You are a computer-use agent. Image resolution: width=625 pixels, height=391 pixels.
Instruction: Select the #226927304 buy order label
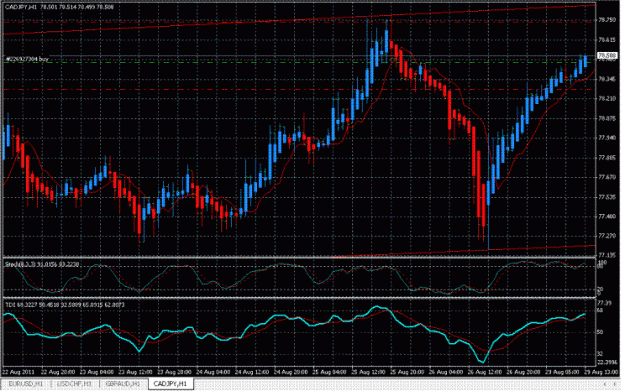click(x=27, y=59)
